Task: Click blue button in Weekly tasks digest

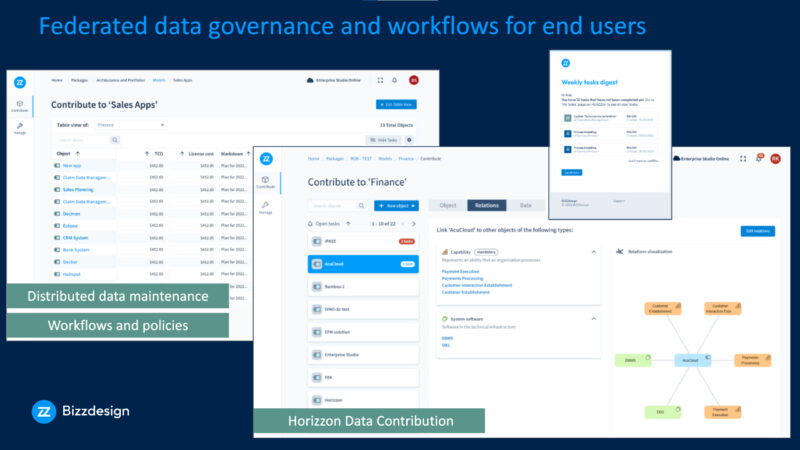Action: (x=571, y=172)
